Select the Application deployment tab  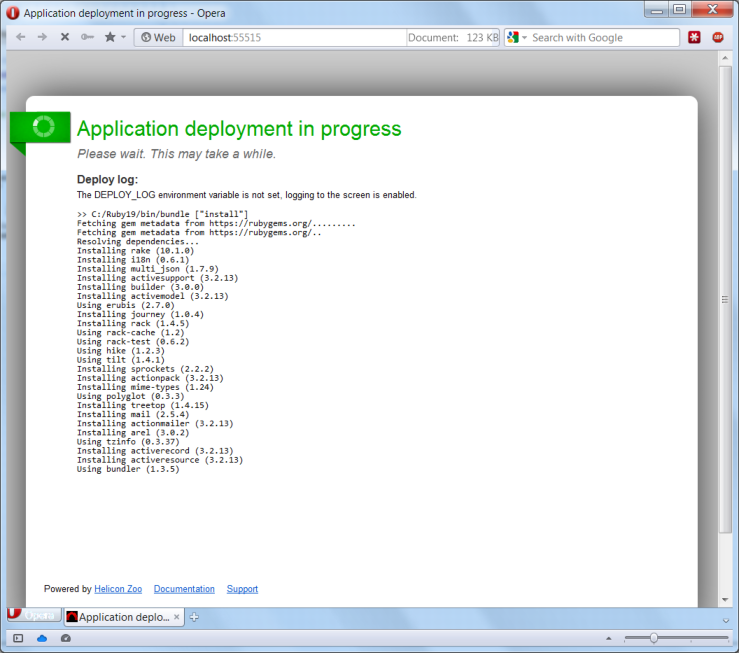click(x=123, y=617)
